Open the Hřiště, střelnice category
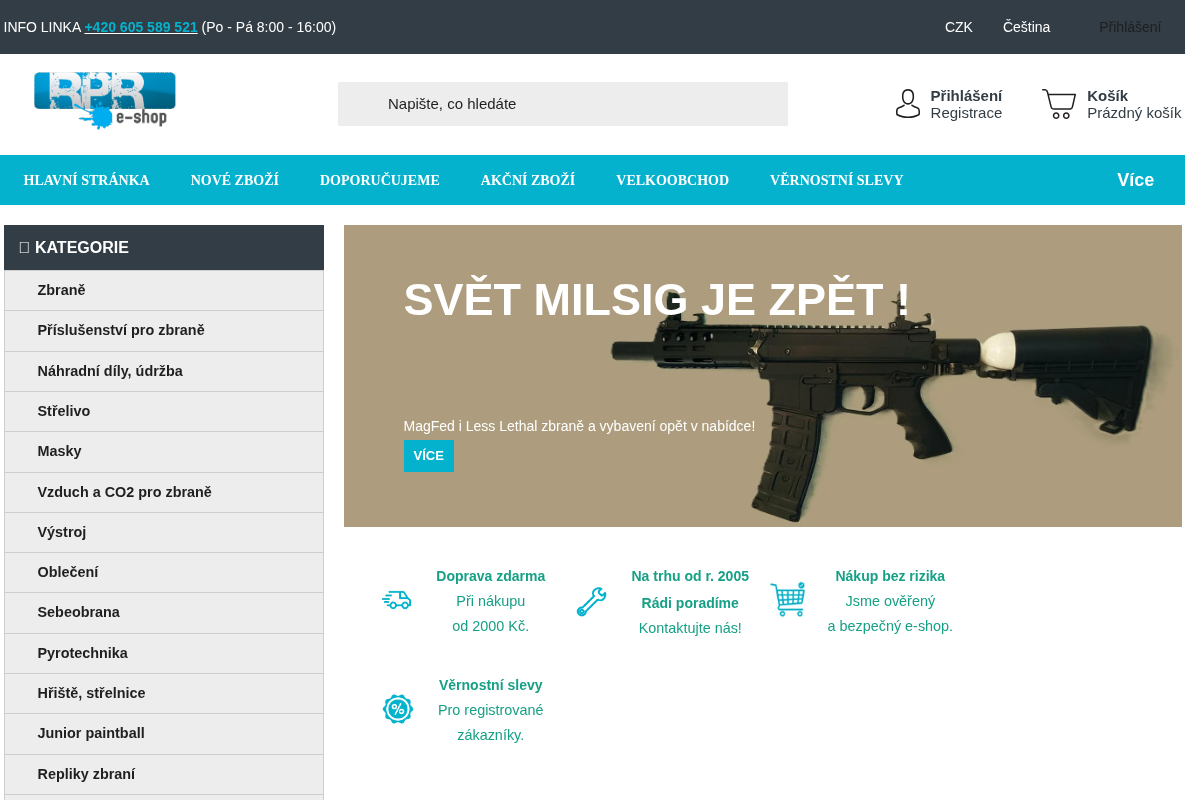The width and height of the screenshot is (1200, 800). click(x=164, y=693)
